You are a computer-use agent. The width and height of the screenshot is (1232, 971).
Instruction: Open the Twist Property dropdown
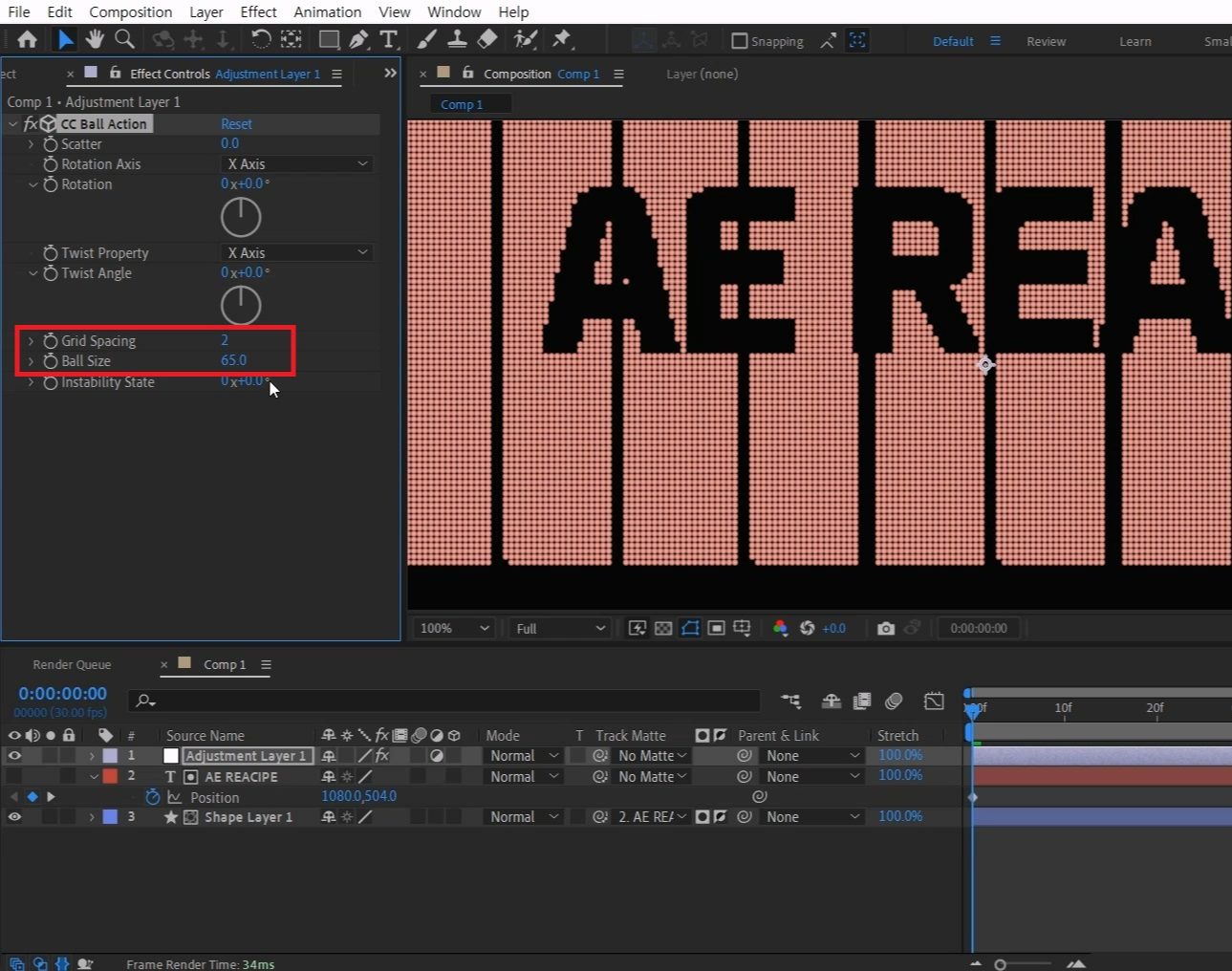[297, 252]
